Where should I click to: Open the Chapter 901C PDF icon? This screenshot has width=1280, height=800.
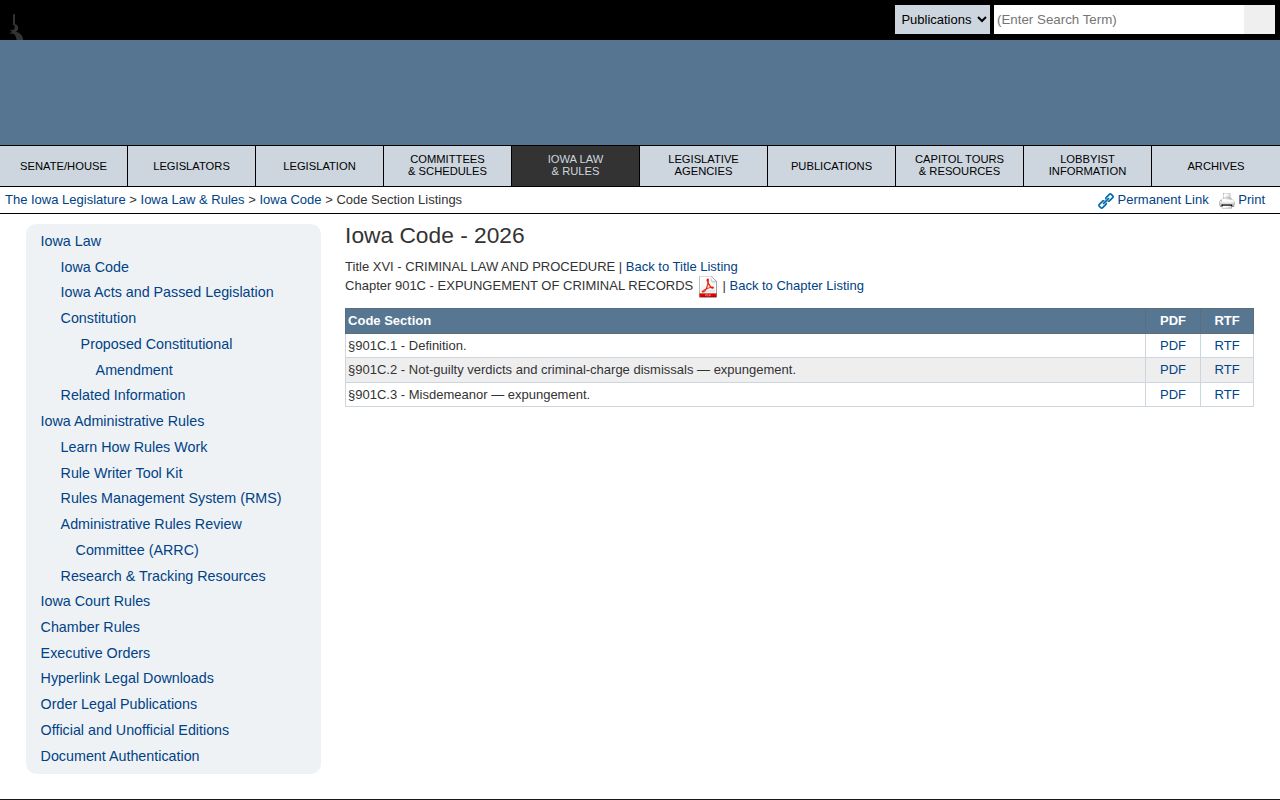(x=708, y=287)
